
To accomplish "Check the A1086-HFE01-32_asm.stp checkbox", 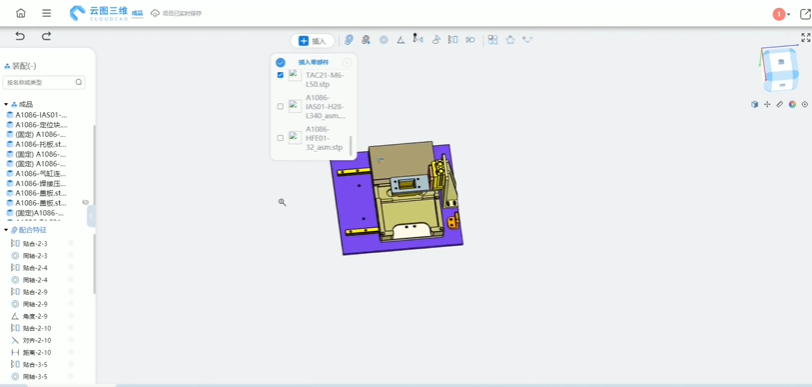I will point(280,138).
